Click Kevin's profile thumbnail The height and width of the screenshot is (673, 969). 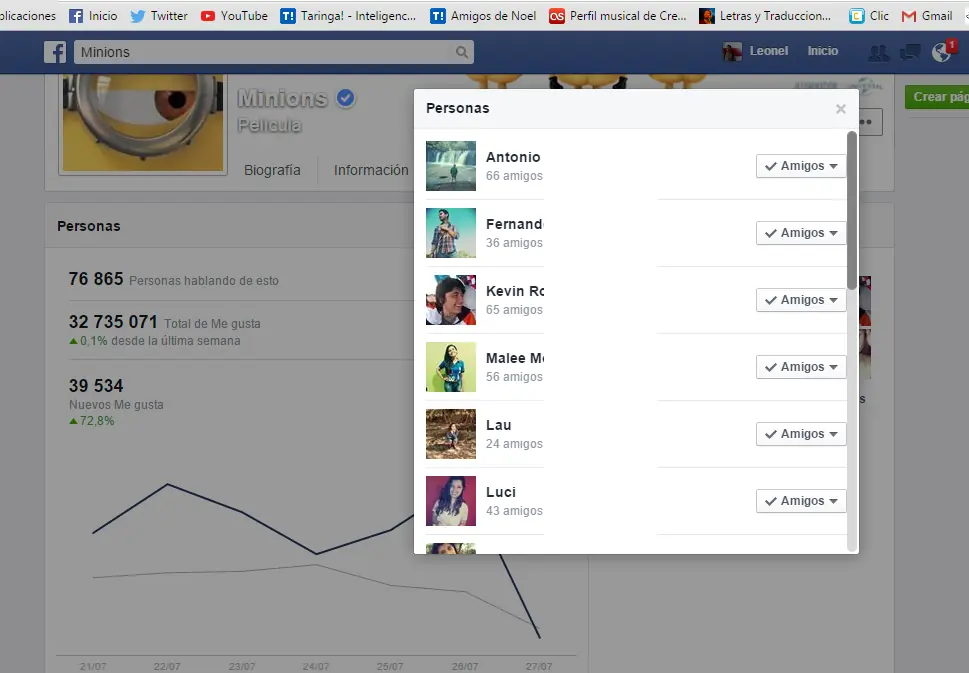[x=451, y=300]
